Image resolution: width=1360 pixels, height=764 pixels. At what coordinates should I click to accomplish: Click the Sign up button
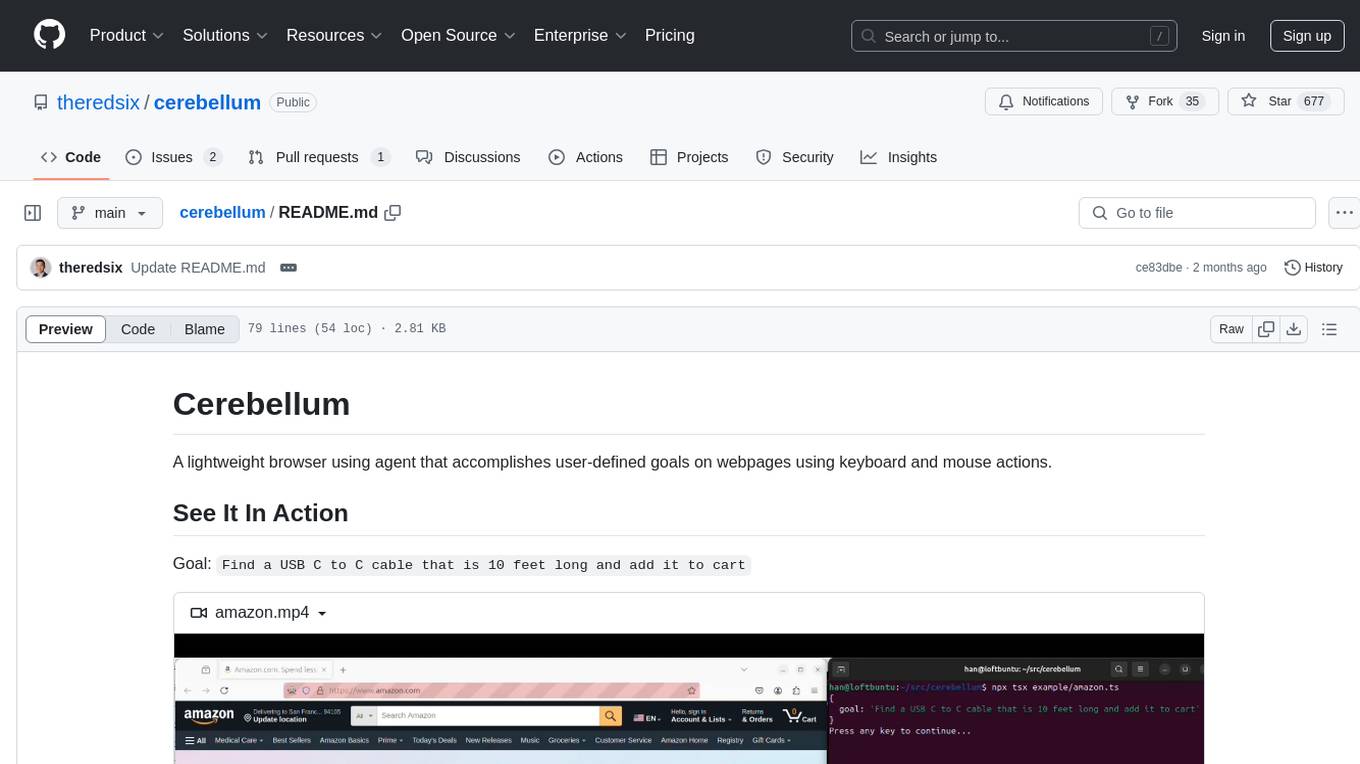[1307, 36]
